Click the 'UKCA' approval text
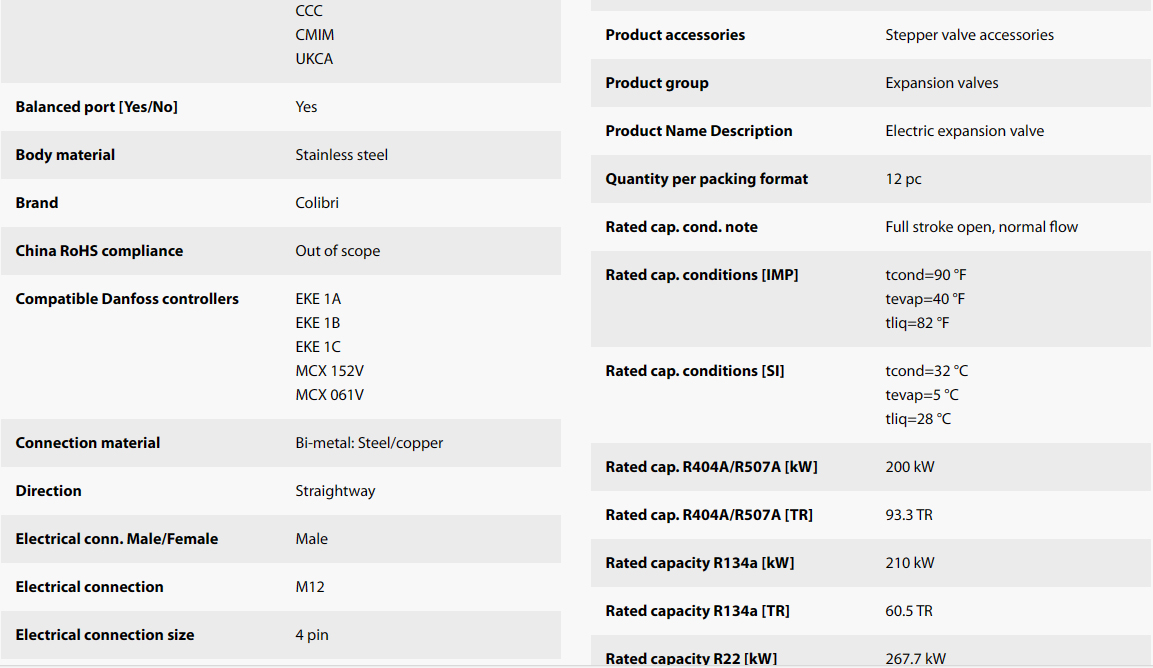This screenshot has width=1153, height=668. pyautogui.click(x=314, y=59)
